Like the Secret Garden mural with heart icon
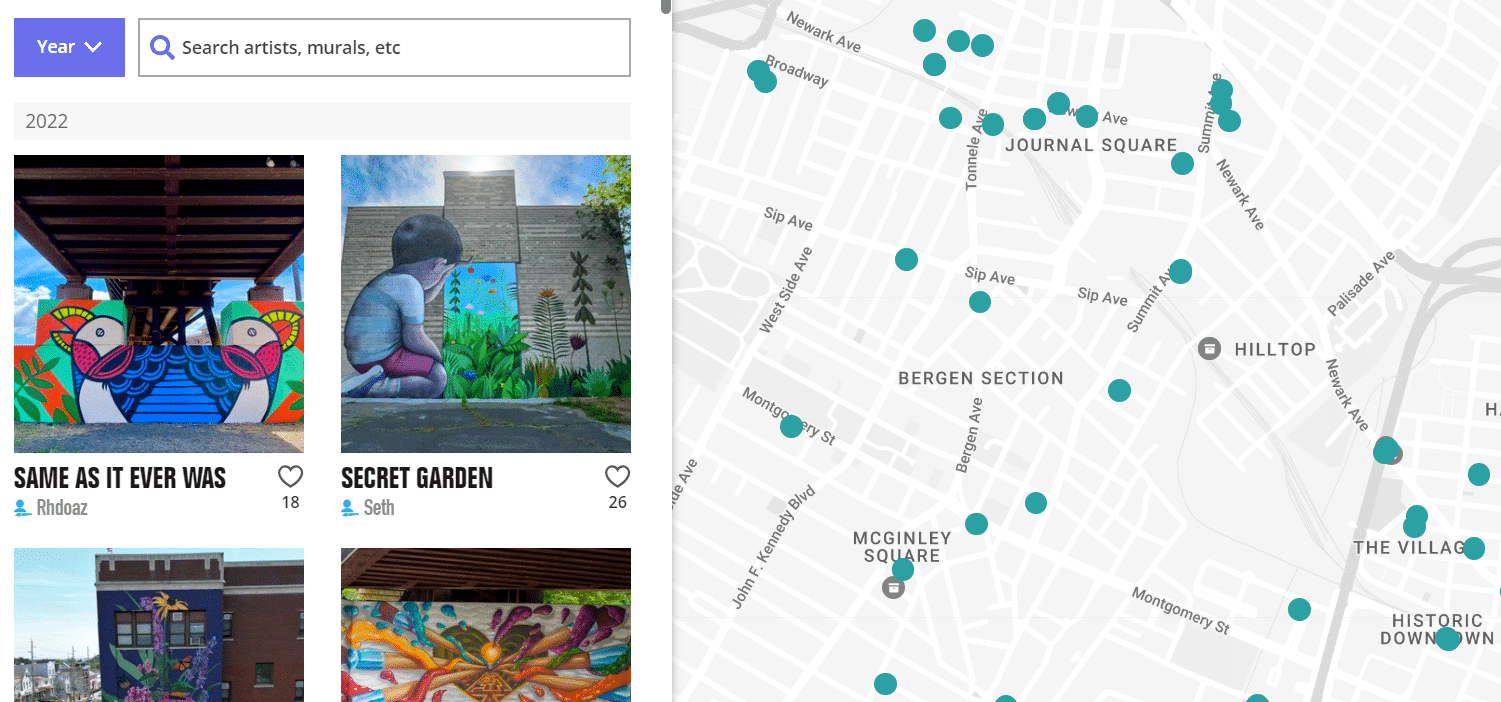This screenshot has height=702, width=1501. (x=618, y=476)
